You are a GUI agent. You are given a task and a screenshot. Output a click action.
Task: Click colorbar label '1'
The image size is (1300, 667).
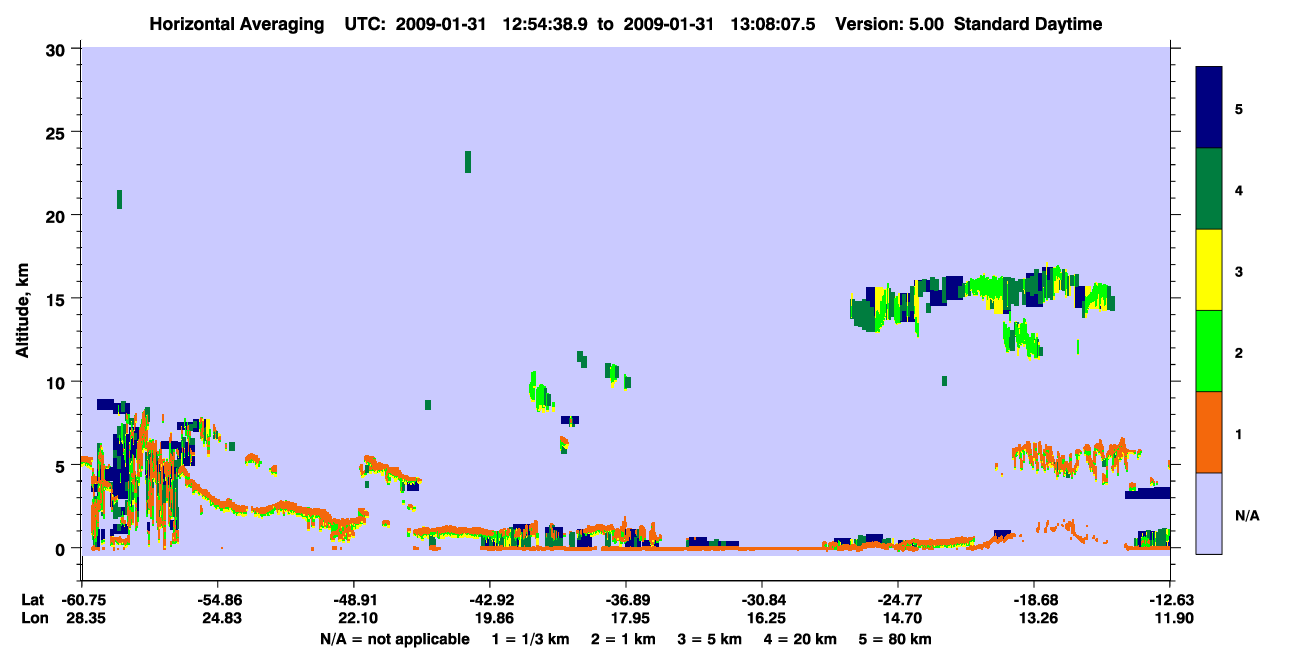tap(1239, 433)
